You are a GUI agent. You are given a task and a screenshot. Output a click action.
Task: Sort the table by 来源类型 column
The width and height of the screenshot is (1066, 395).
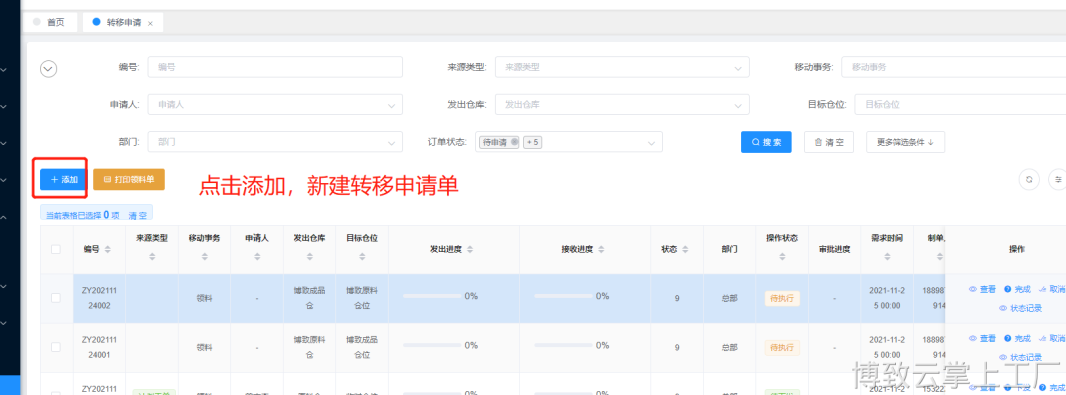pyautogui.click(x=152, y=257)
